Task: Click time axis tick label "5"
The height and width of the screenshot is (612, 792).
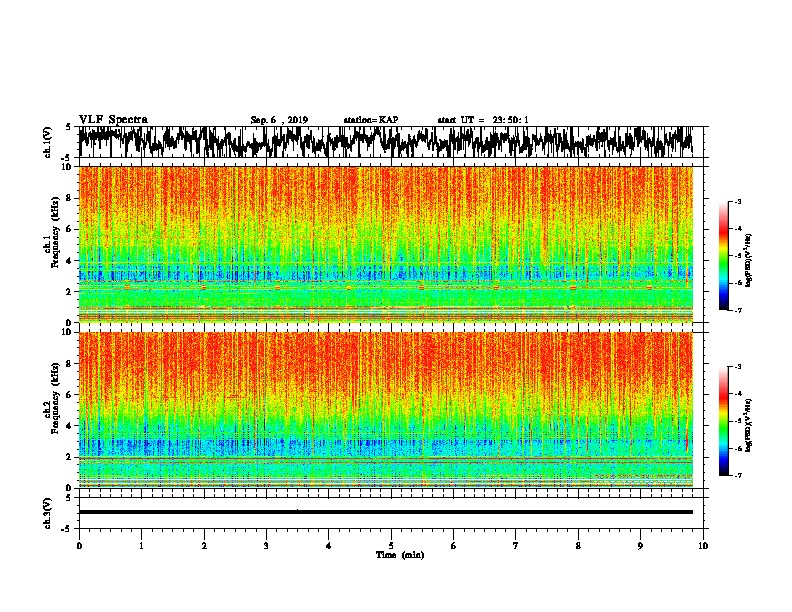Action: (x=391, y=546)
